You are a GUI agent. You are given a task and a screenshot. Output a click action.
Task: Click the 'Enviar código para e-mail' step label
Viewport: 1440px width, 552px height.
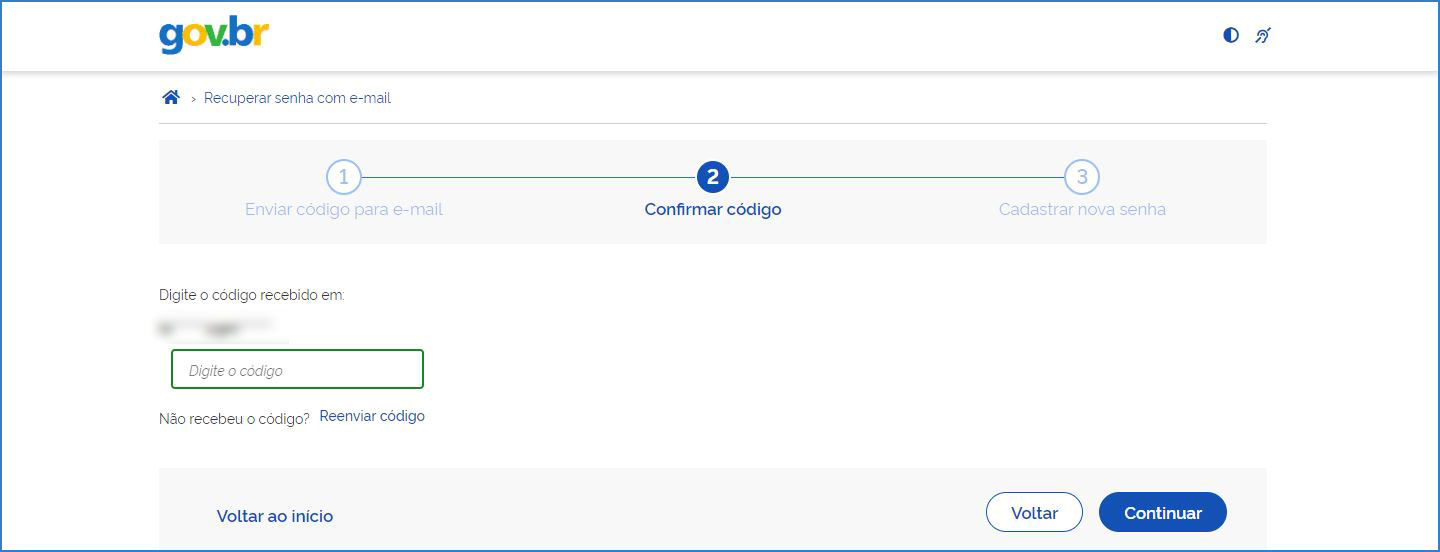click(344, 210)
